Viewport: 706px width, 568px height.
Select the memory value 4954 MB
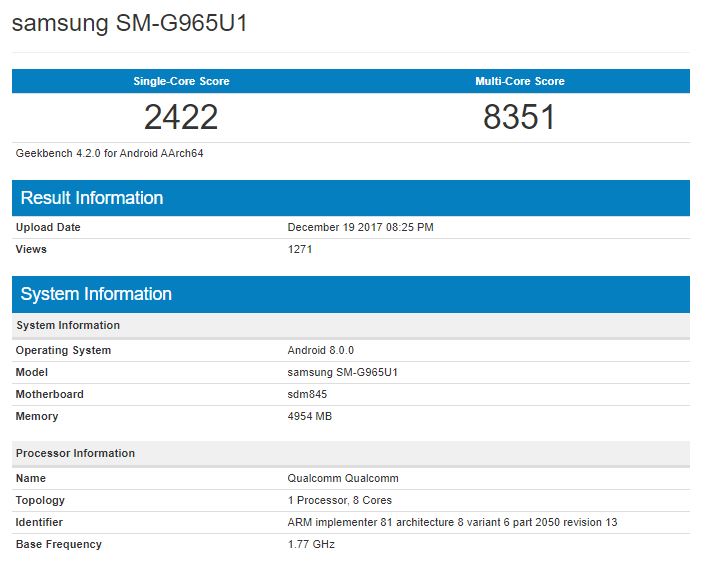310,416
